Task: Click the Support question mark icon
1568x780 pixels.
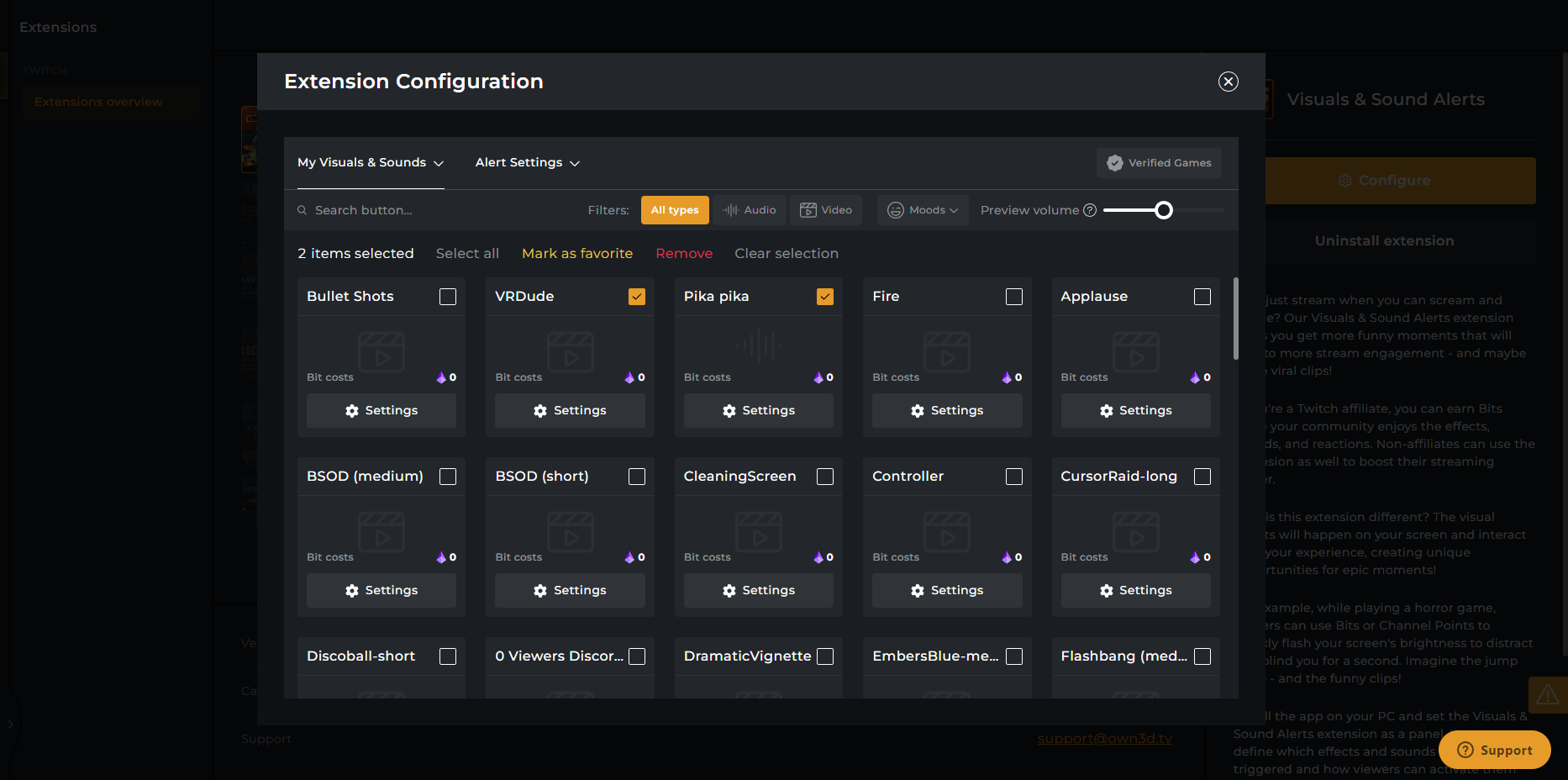Action: click(x=1465, y=751)
